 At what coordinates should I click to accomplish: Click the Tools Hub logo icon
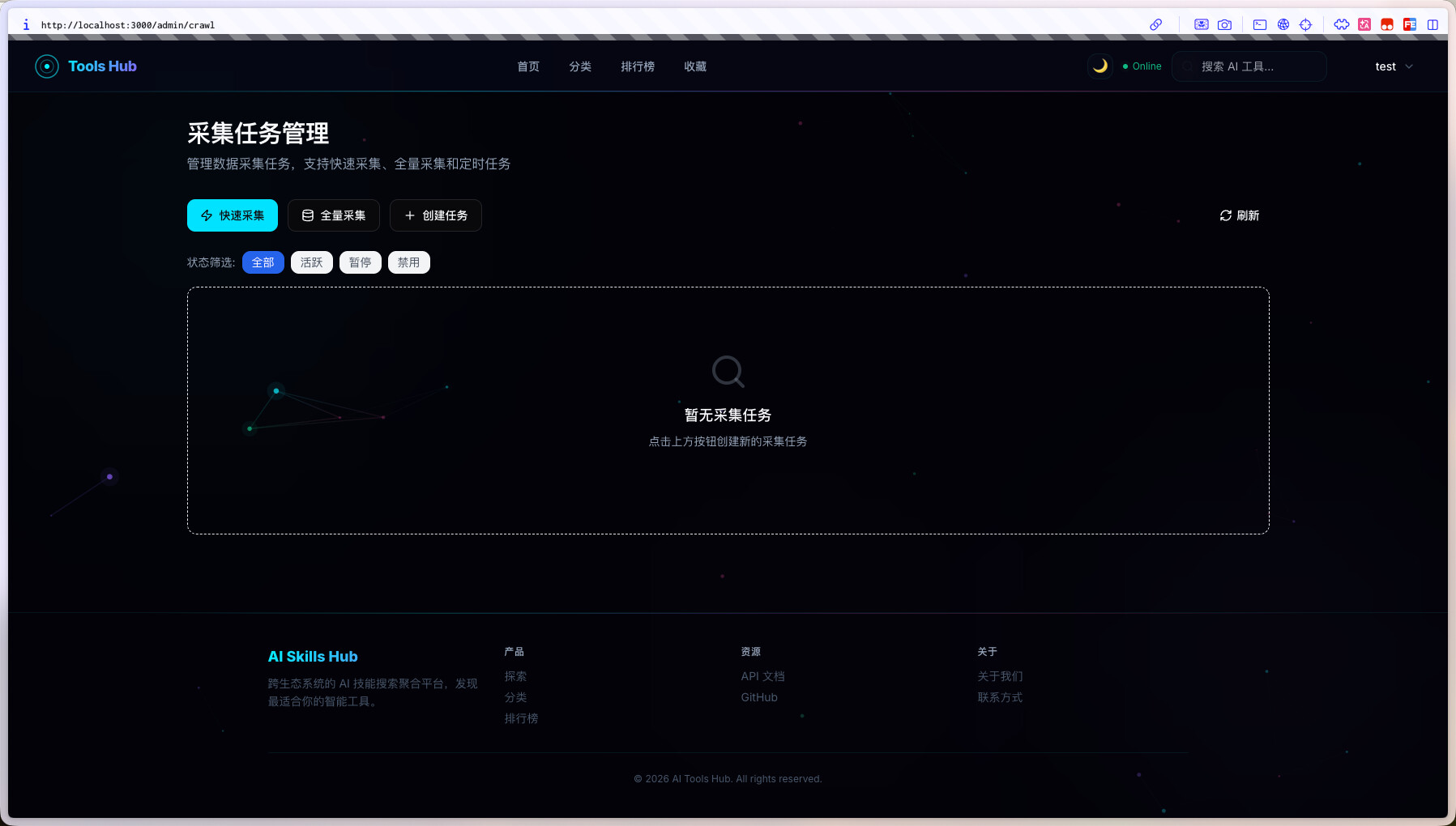(47, 66)
